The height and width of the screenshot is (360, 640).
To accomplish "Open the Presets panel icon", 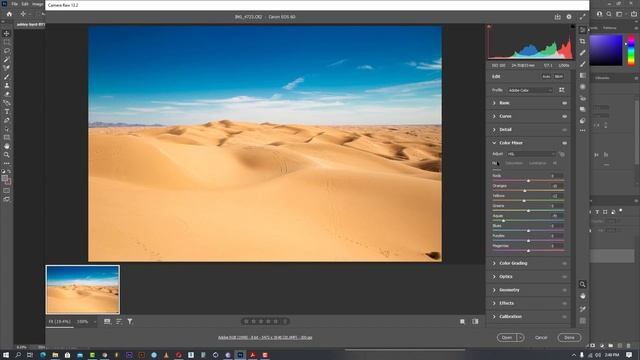I will 582,121.
